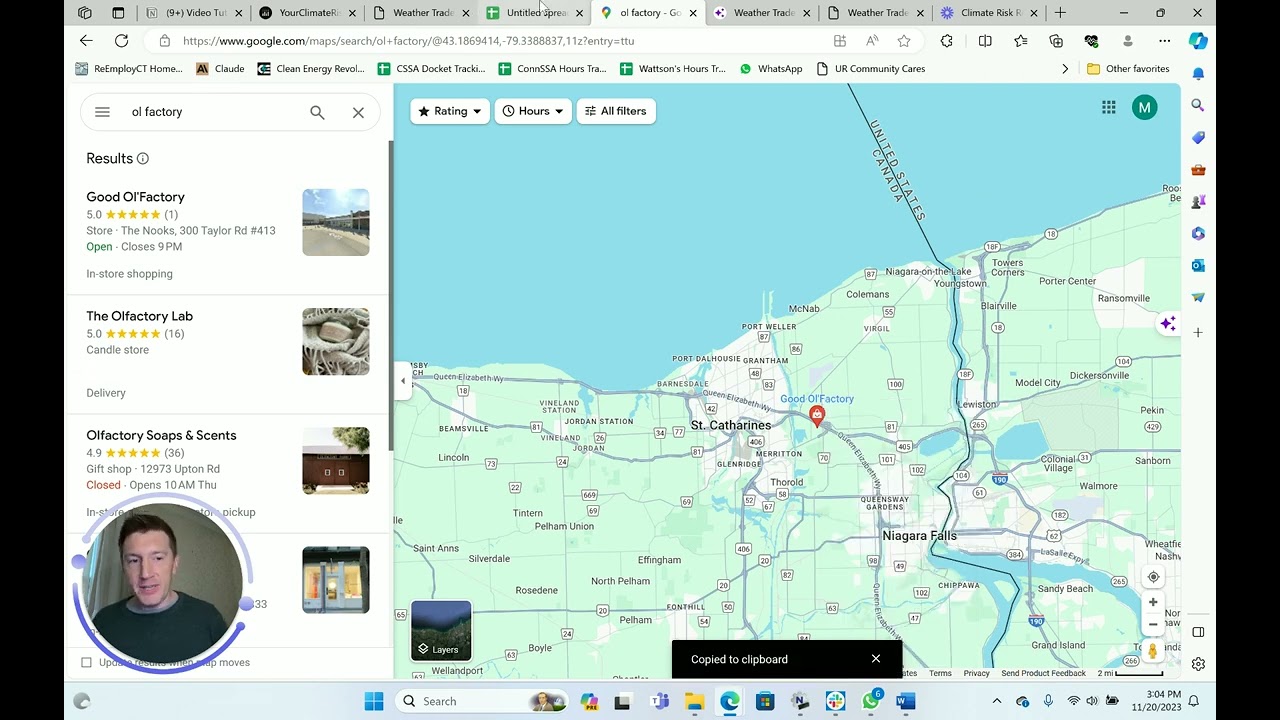
Task: Show your location on the map
Action: click(1153, 577)
